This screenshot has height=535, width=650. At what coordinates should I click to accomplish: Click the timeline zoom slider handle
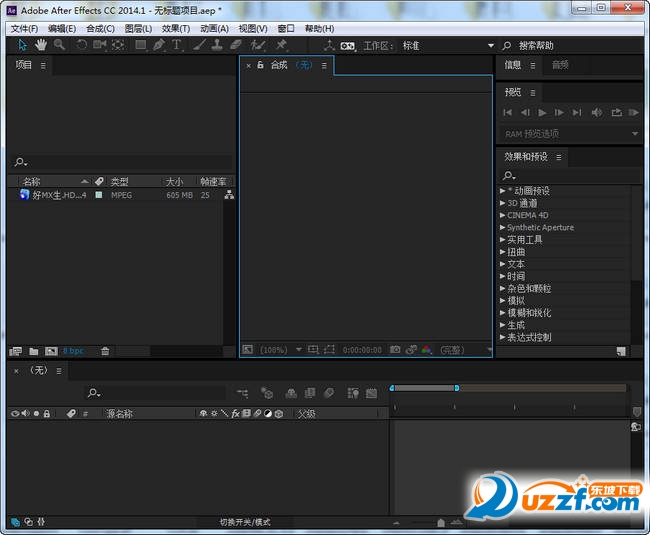441,523
